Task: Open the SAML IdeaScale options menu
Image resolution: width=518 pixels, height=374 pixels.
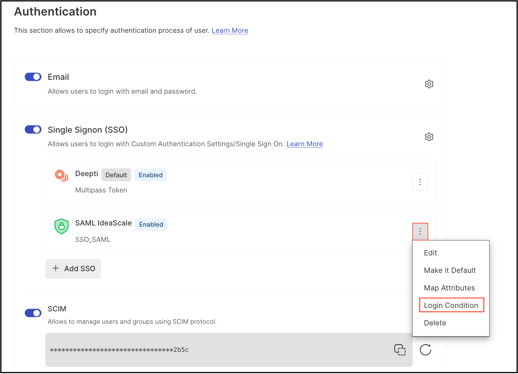Action: point(420,231)
